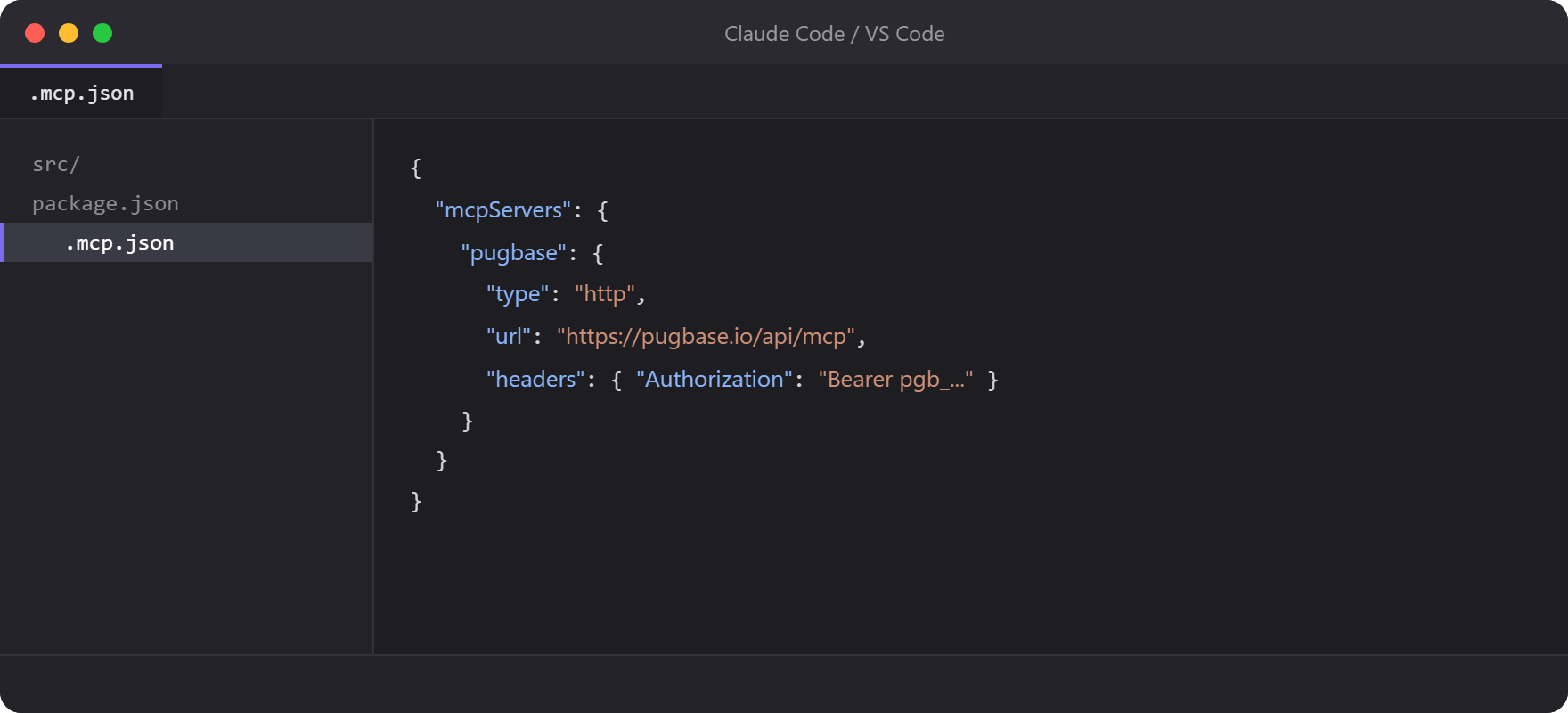
Task: Click the Claude Code / VS Code window title
Action: click(x=835, y=34)
